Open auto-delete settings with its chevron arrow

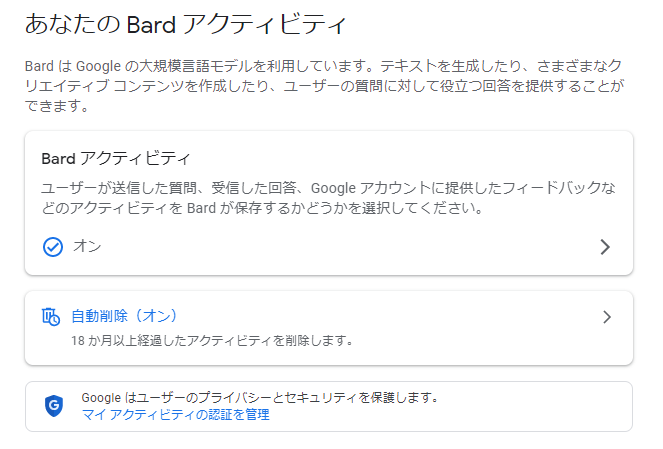606,317
